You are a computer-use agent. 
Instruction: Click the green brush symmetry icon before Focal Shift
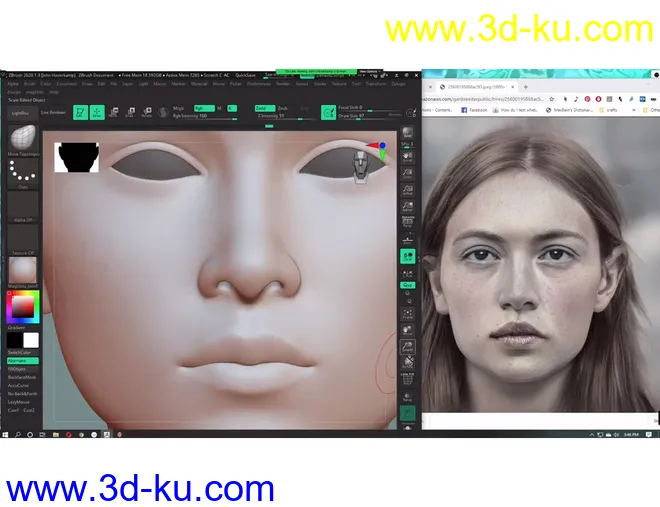(x=328, y=112)
